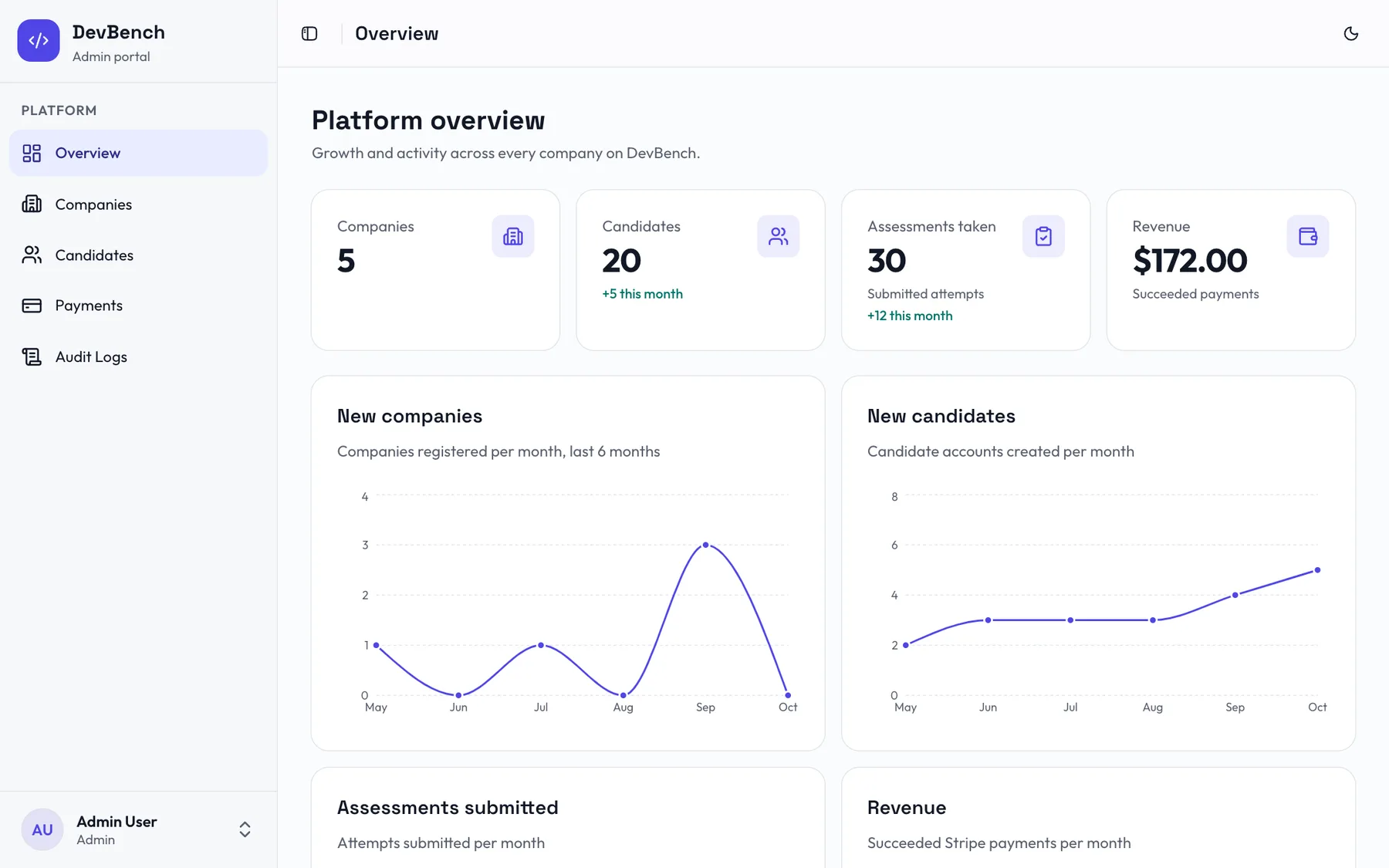Click the 'PLATFORM' section label

click(59, 110)
